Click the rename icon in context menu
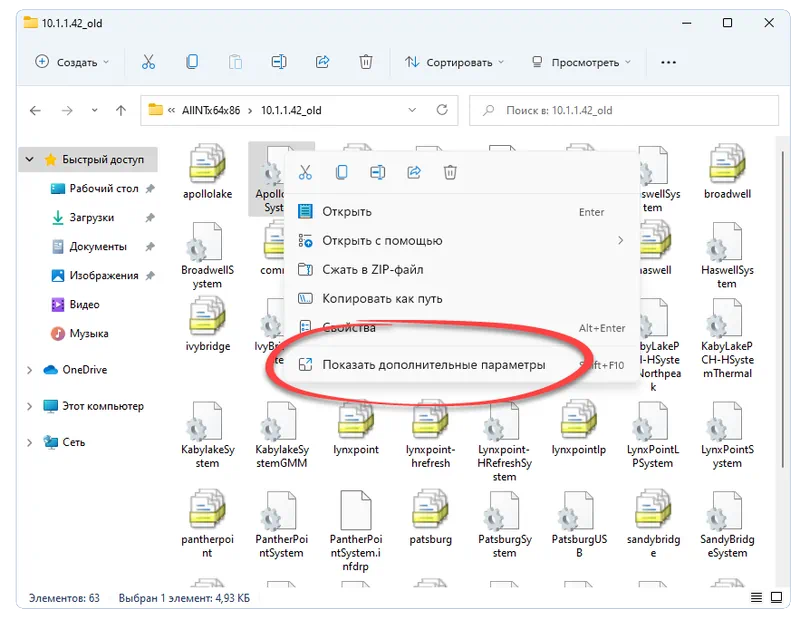This screenshot has height=620, width=800. 378,172
